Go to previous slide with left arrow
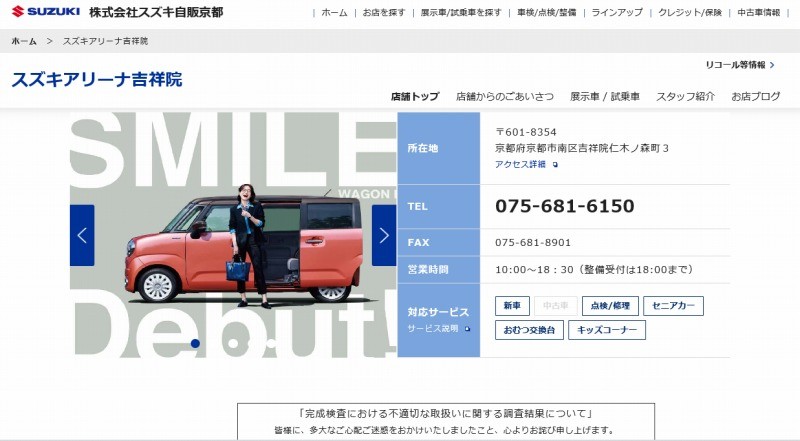 pyautogui.click(x=82, y=235)
